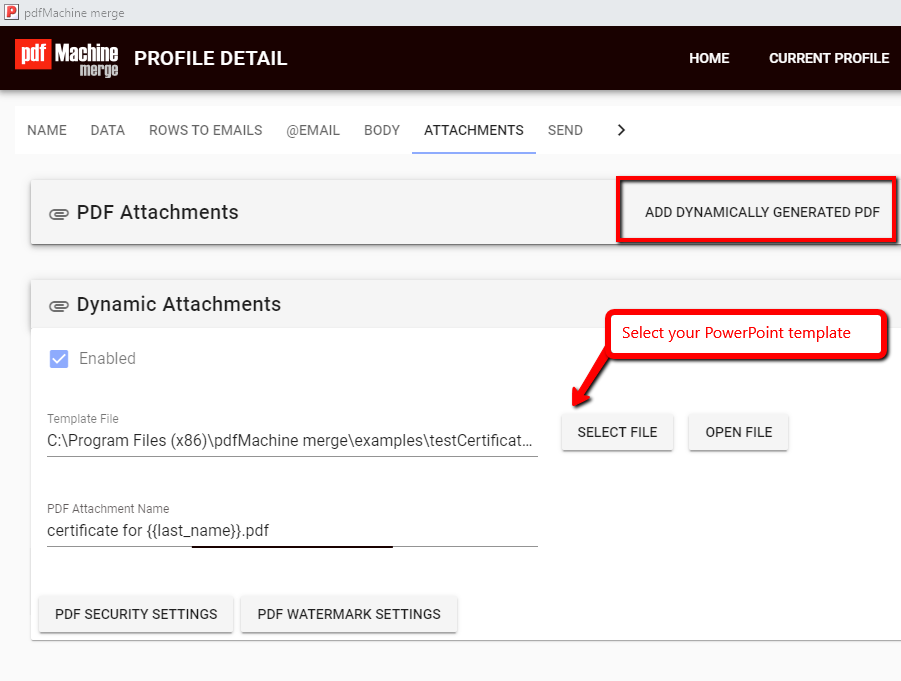The image size is (901, 681).
Task: Show more tabs with the right chevron
Action: 621,130
